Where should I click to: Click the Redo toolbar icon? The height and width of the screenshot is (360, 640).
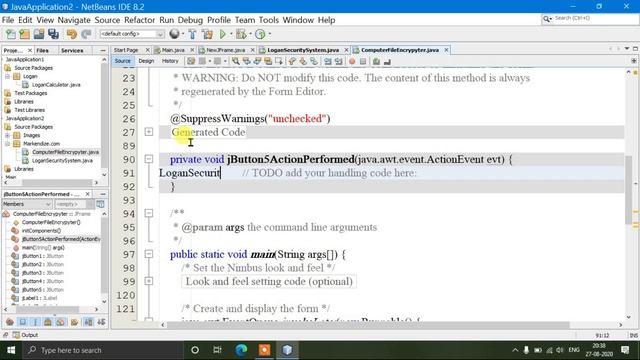coord(86,34)
